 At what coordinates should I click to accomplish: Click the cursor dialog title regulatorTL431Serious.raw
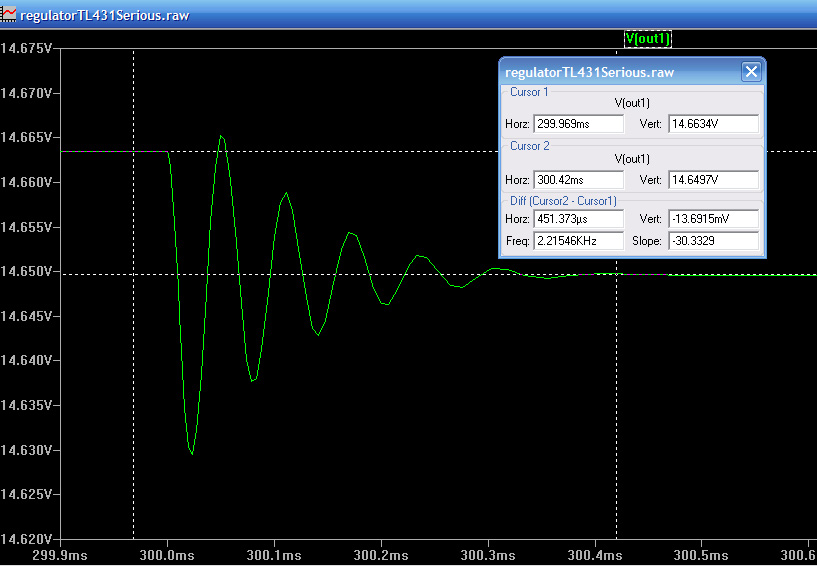pos(590,72)
